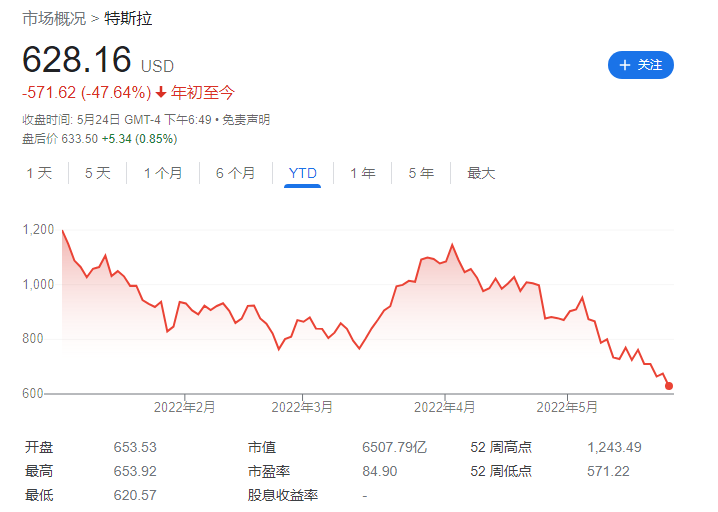The image size is (718, 512).
Task: Click the 2022年2月 axis label
Action: 185,407
